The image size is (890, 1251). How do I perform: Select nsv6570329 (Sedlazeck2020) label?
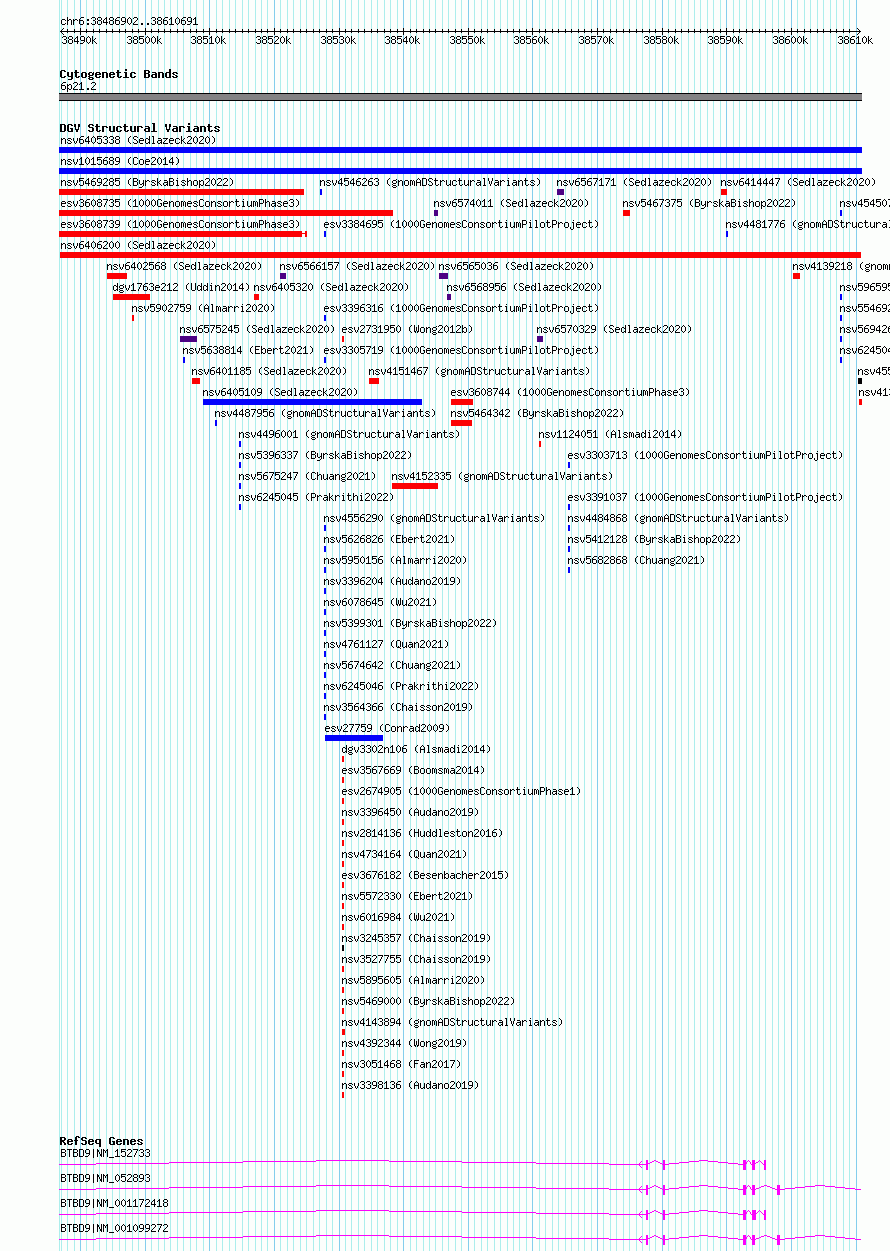tap(614, 330)
